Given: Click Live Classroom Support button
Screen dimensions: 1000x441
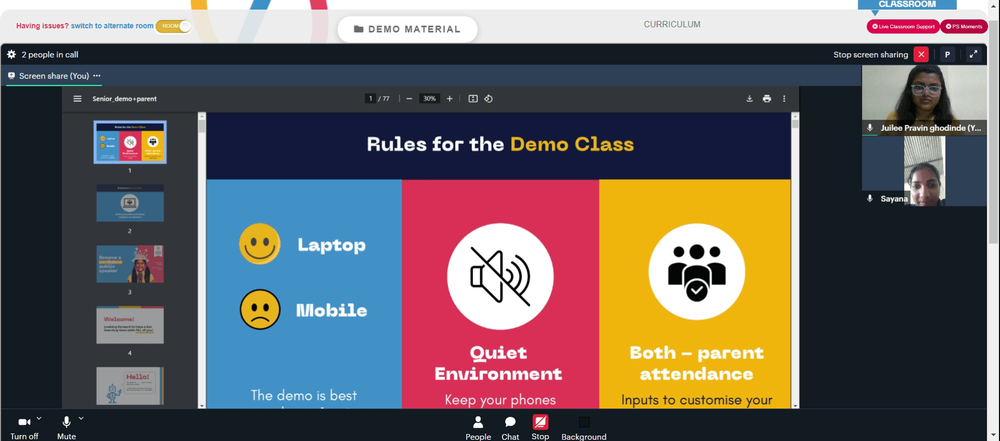Looking at the screenshot, I should [x=903, y=26].
